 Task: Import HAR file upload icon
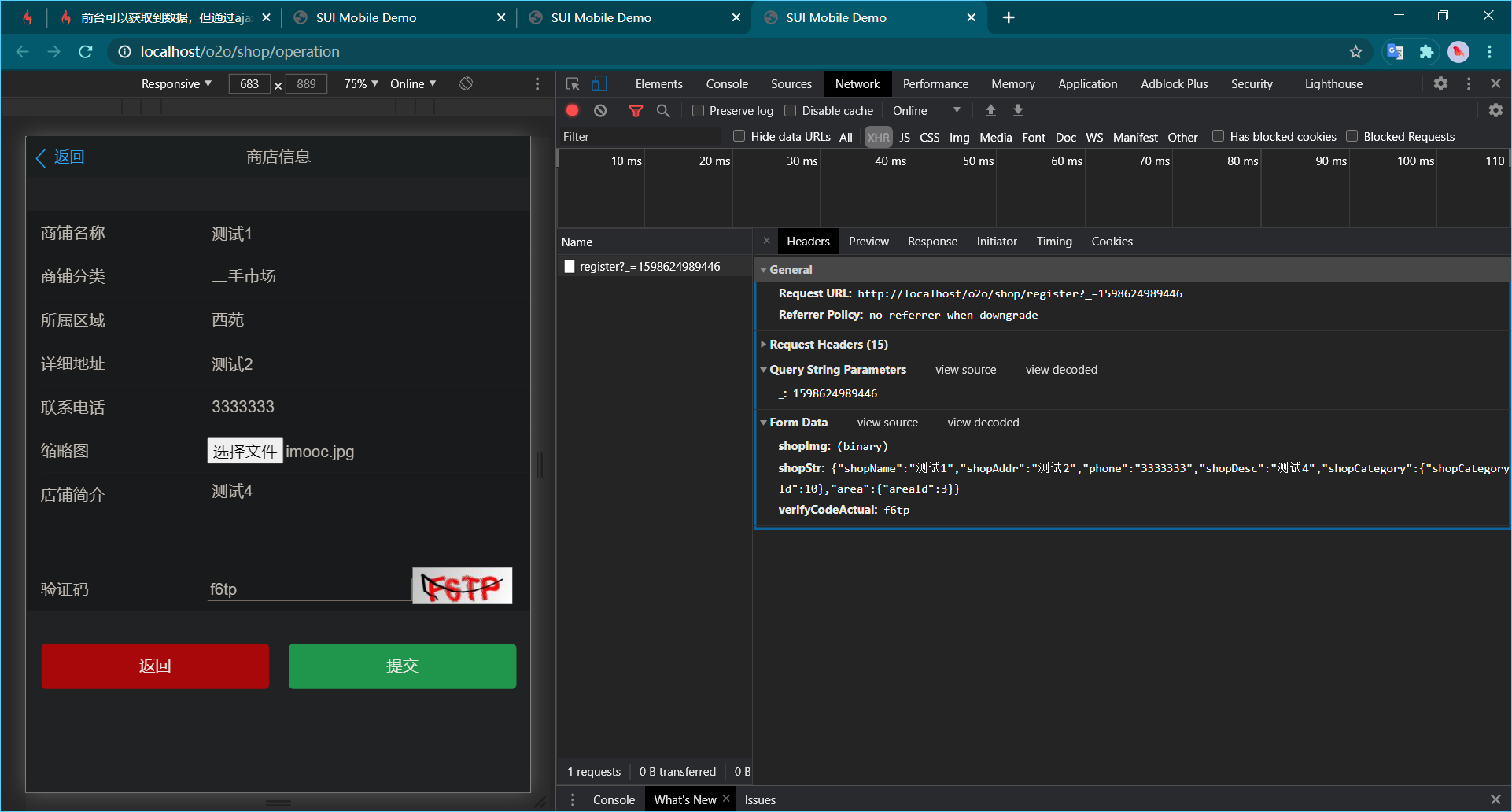tap(990, 110)
